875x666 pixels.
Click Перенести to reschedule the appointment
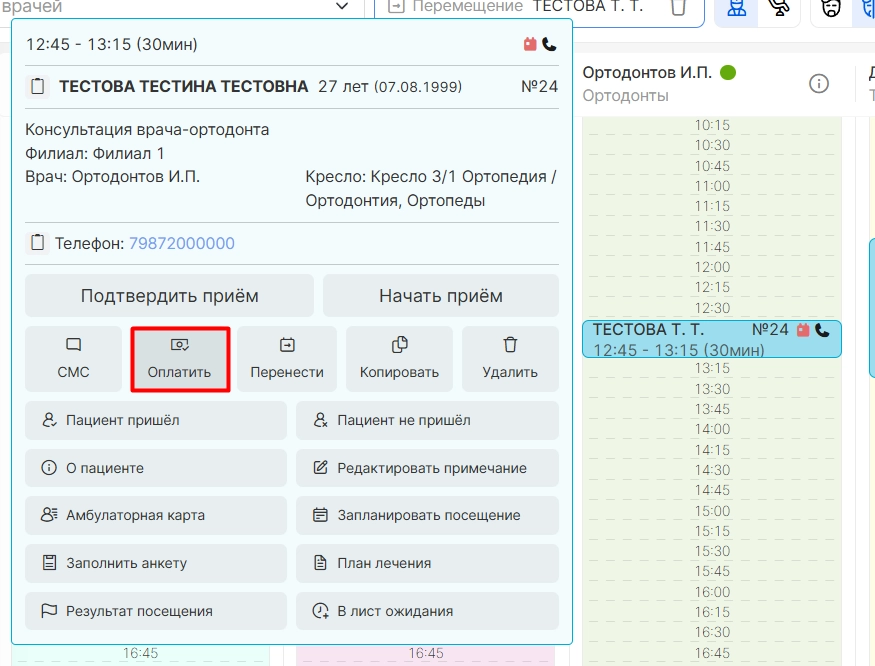click(x=287, y=359)
